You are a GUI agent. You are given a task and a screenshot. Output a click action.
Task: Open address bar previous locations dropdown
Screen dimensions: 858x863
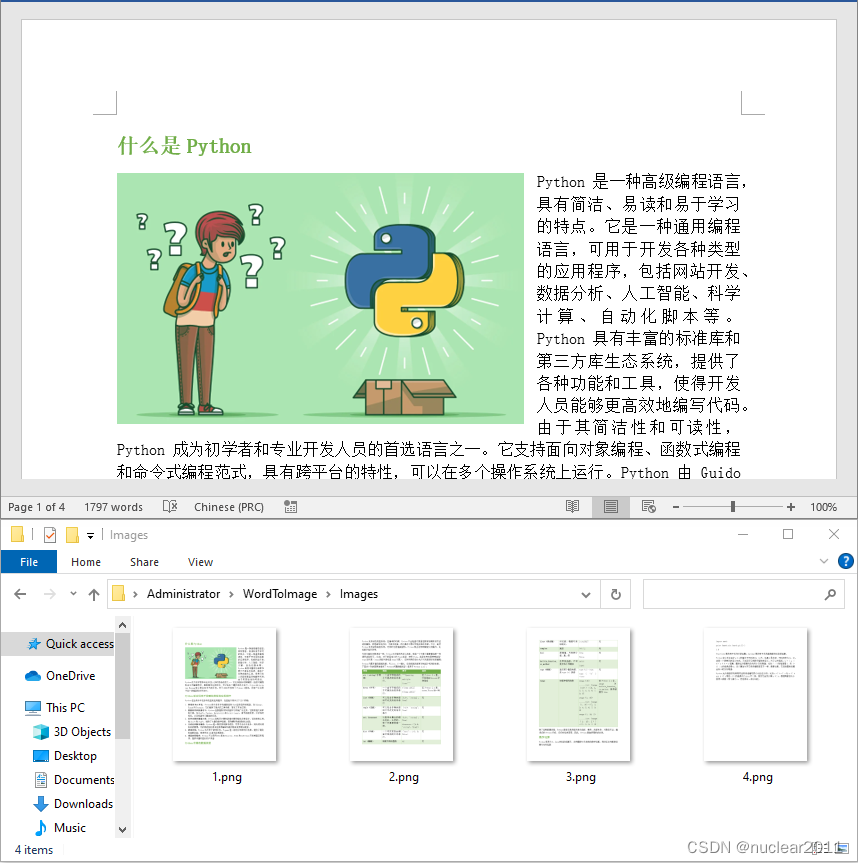tap(586, 594)
